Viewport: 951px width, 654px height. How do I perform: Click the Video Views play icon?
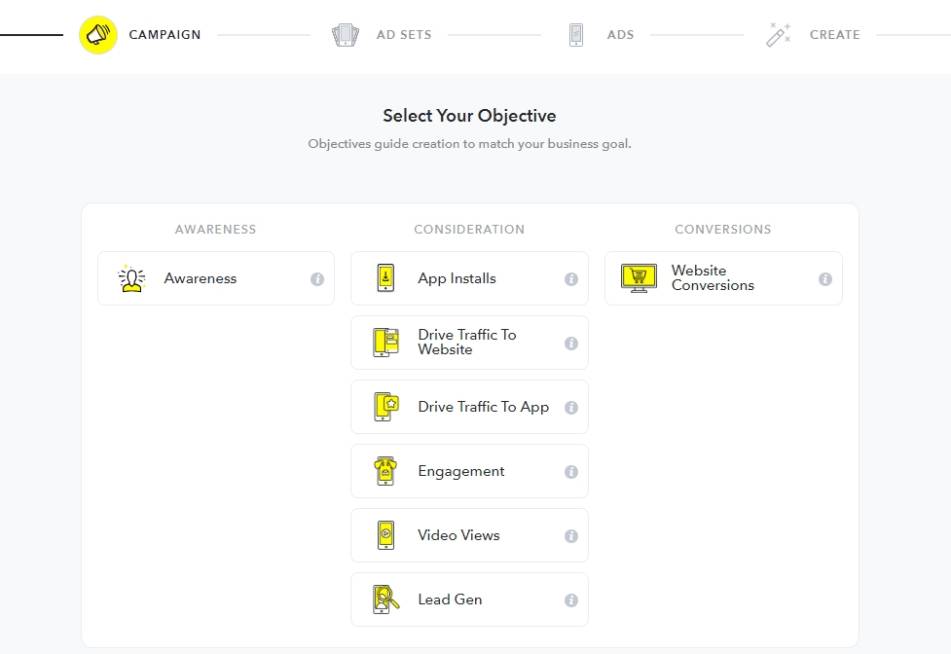[x=386, y=535]
